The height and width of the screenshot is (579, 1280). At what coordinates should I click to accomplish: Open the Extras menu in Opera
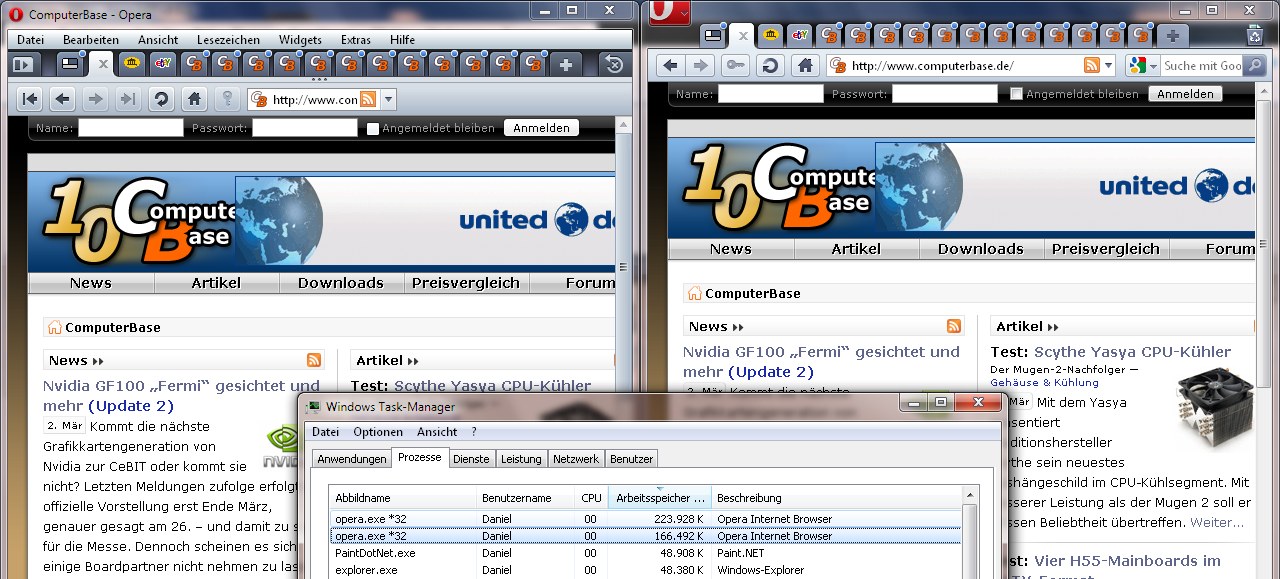click(x=356, y=40)
